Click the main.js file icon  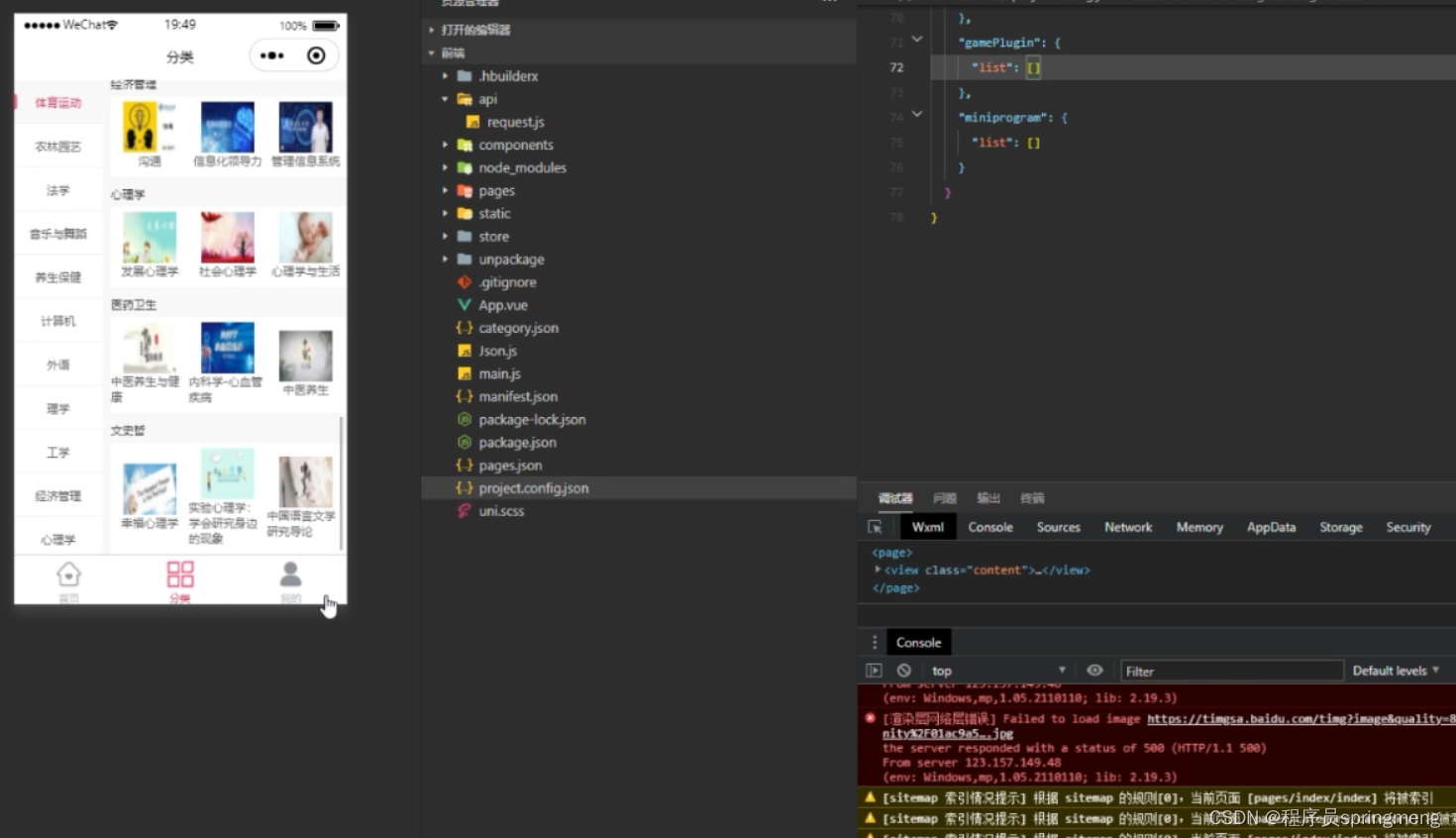pos(464,373)
